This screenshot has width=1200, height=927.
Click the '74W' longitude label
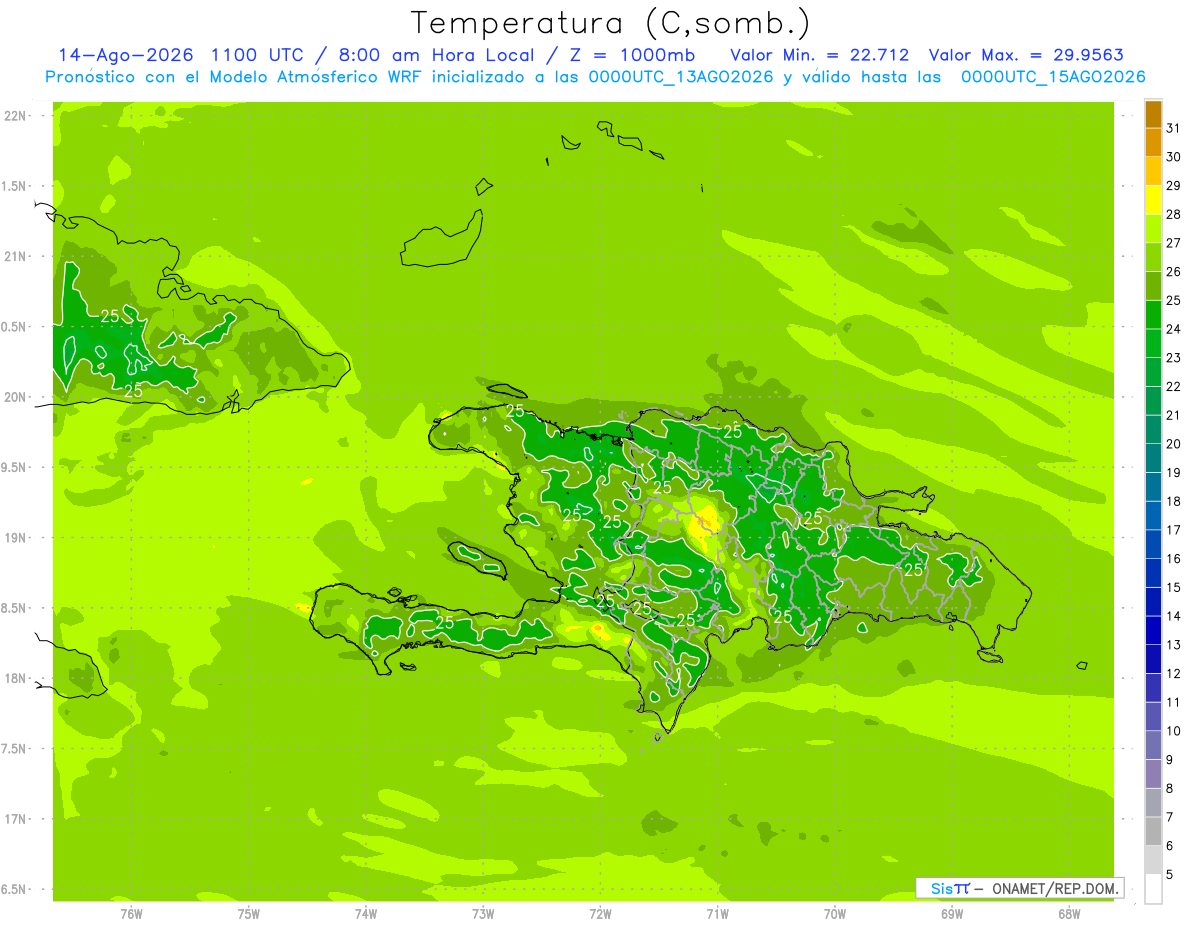click(366, 914)
